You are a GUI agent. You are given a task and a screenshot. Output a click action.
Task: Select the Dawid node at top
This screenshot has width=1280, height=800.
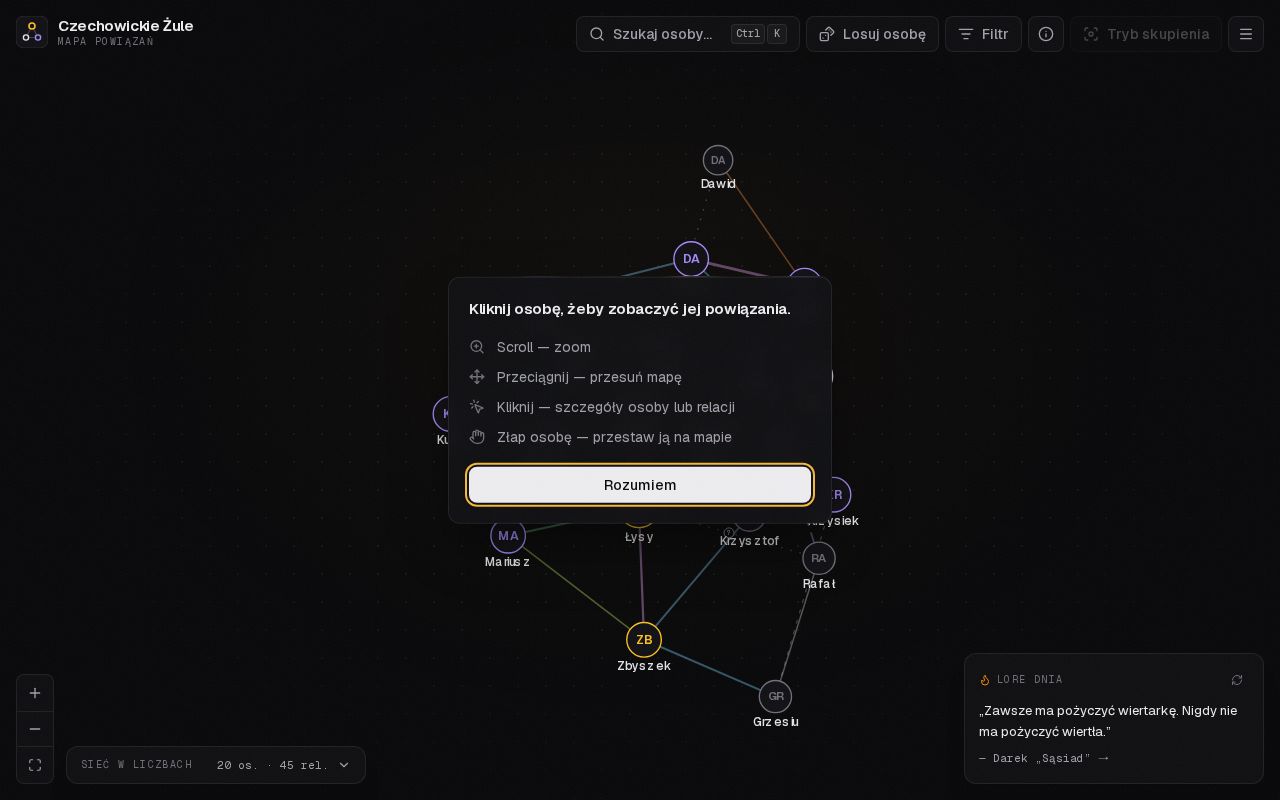click(718, 160)
